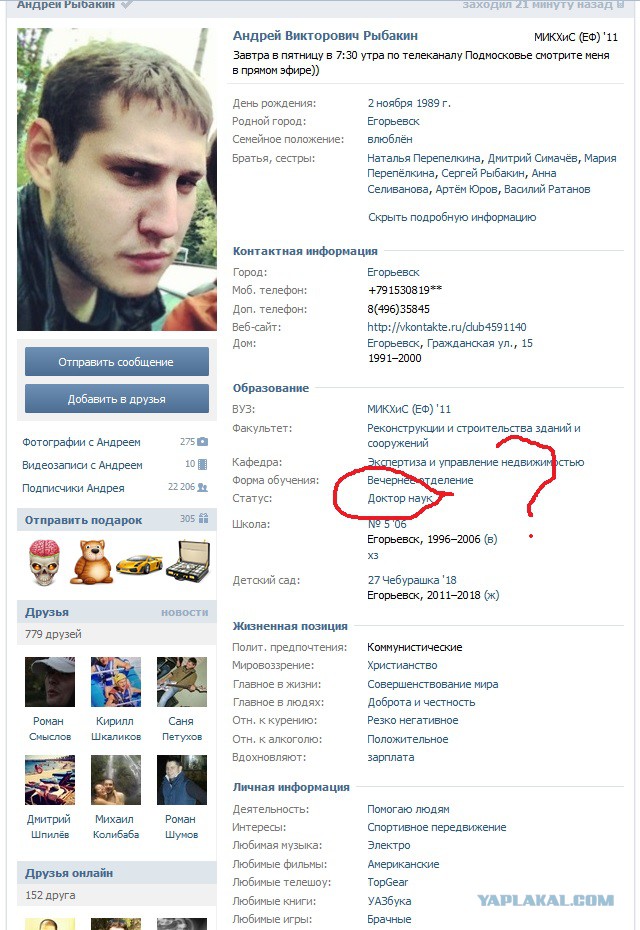Image resolution: width=640 pixels, height=930 pixels.
Task: Select the yellow sports car gift
Action: (139, 564)
